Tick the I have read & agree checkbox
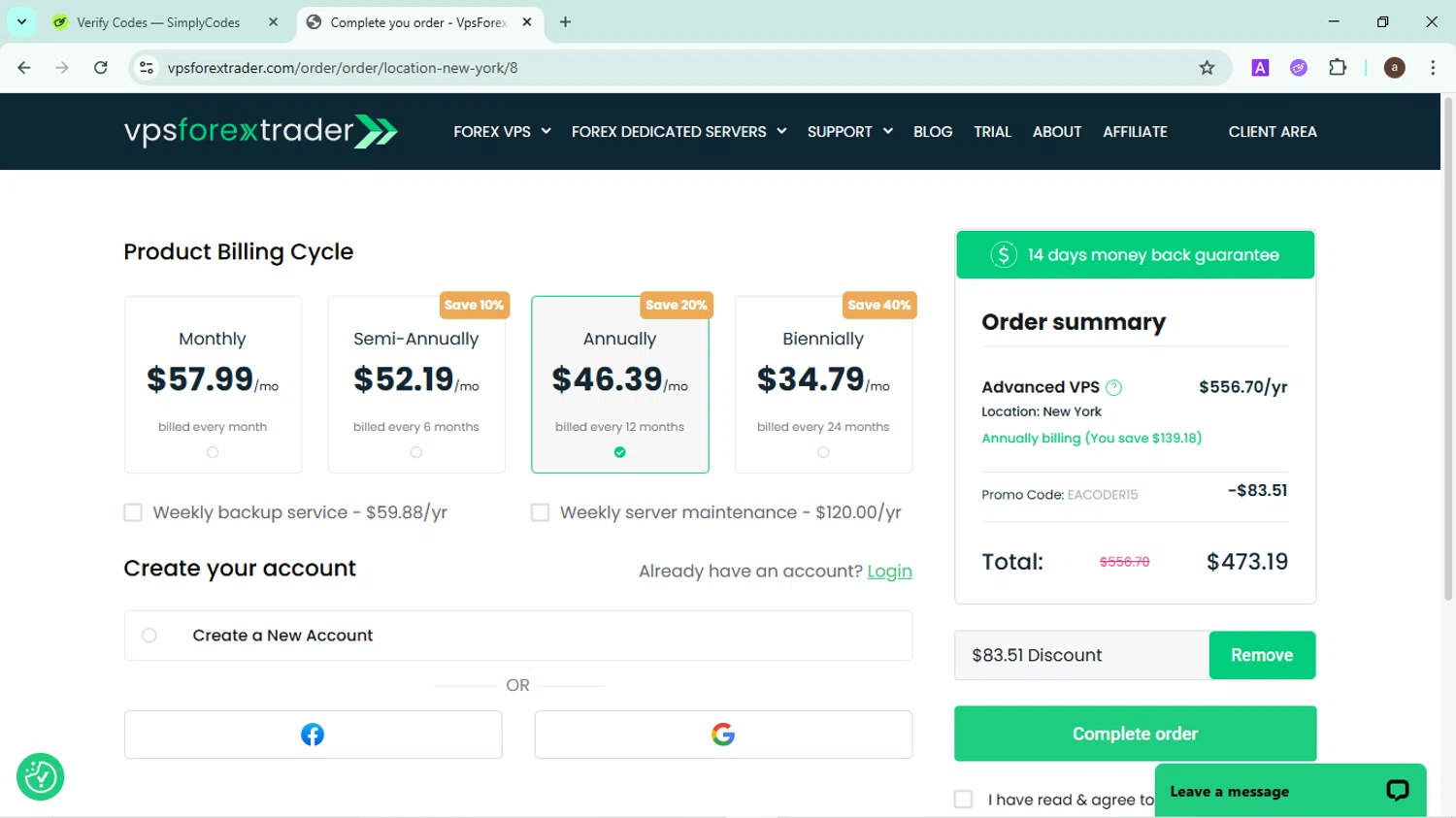This screenshot has width=1456, height=818. (x=963, y=800)
